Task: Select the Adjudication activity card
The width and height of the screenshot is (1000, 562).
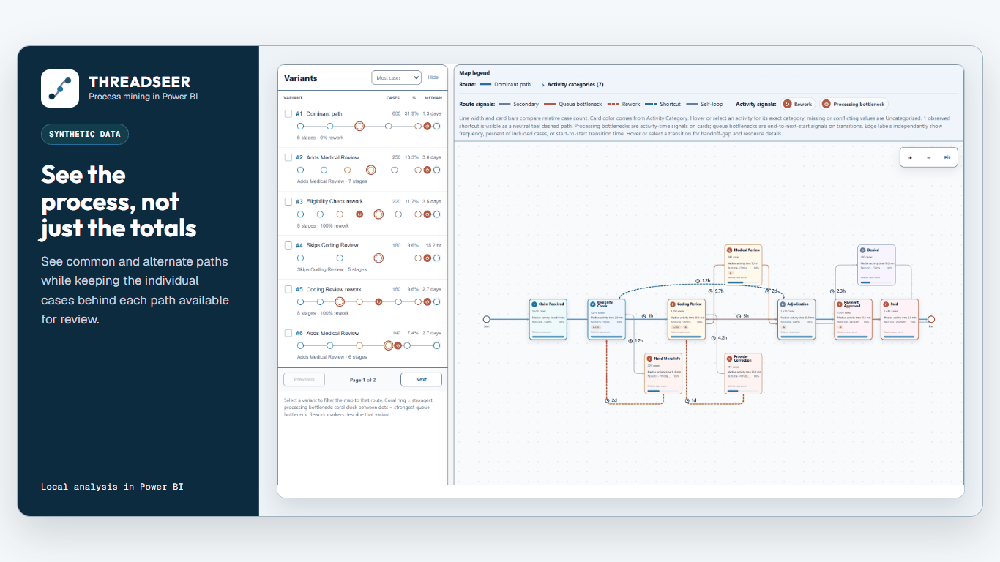Action: coord(796,319)
